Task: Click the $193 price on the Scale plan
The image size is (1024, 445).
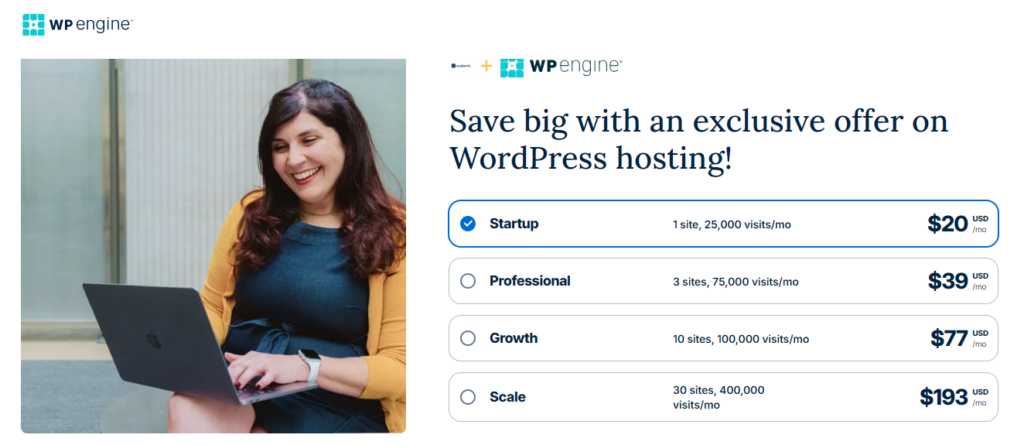Action: point(943,397)
